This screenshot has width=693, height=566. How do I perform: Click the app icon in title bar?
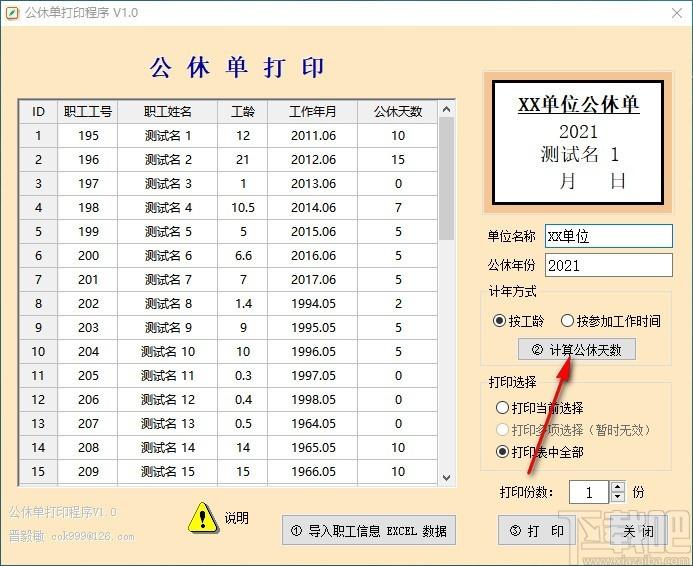[x=12, y=13]
